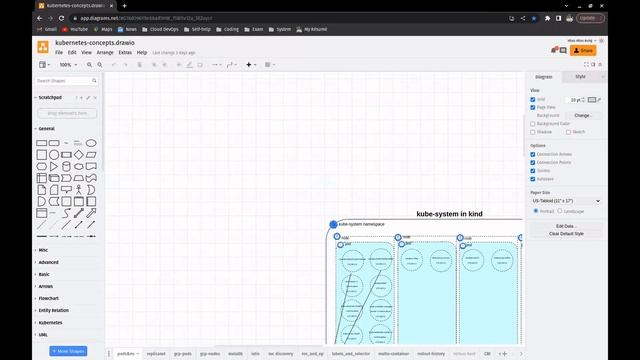The width and height of the screenshot is (640, 360).
Task: Select the diamond shape in General
Action: (x=79, y=155)
